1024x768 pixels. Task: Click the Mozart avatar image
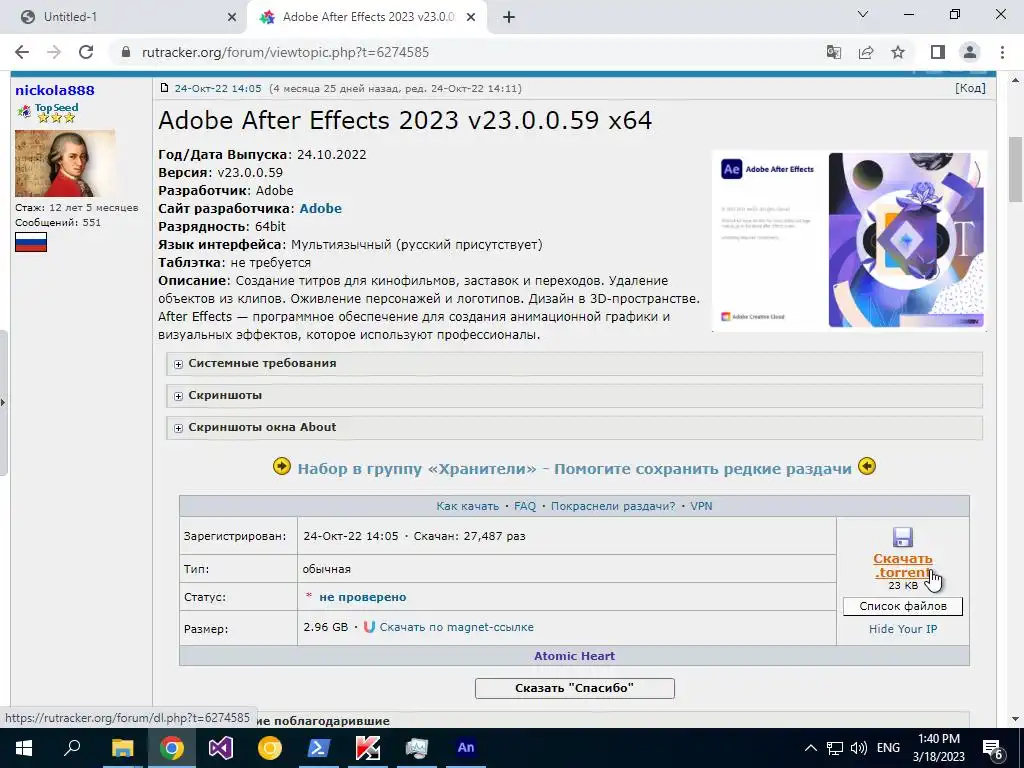pyautogui.click(x=65, y=163)
